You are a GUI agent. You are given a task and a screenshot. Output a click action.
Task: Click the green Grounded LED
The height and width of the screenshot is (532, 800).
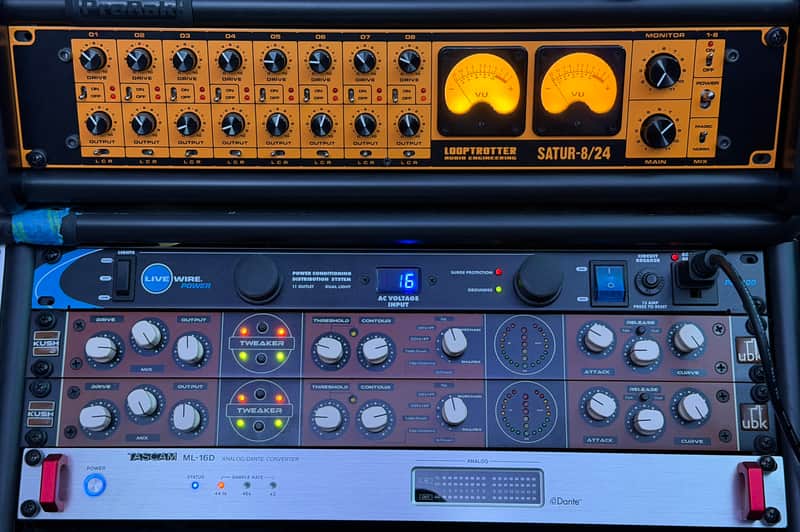(x=498, y=290)
